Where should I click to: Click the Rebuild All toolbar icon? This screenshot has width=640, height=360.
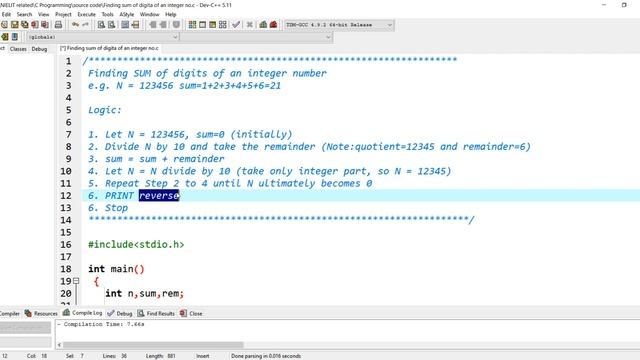(x=222, y=25)
